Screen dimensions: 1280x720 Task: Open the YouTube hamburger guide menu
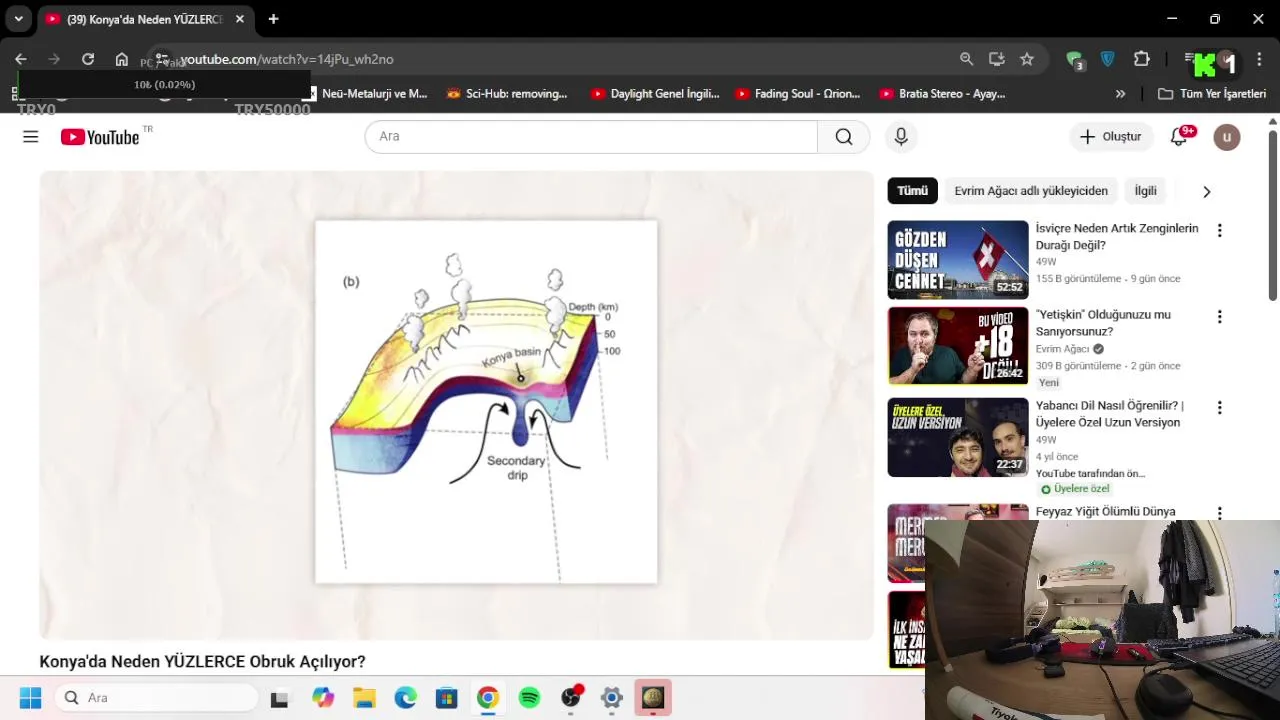click(x=31, y=137)
